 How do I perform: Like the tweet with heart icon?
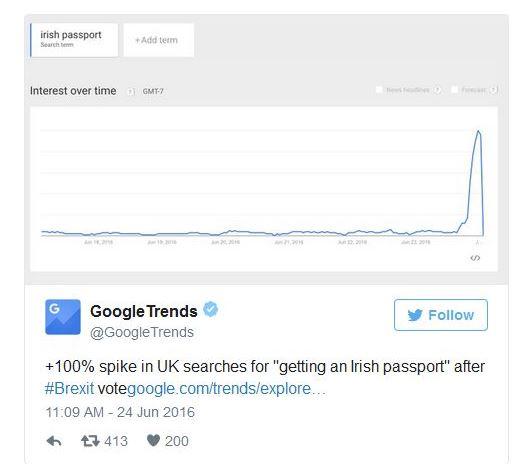pyautogui.click(x=153, y=441)
